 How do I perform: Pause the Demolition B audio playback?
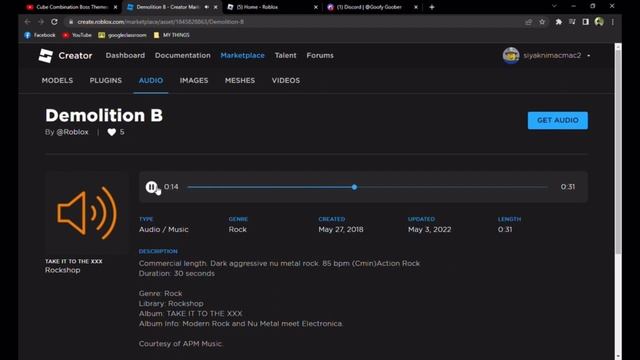coord(151,187)
